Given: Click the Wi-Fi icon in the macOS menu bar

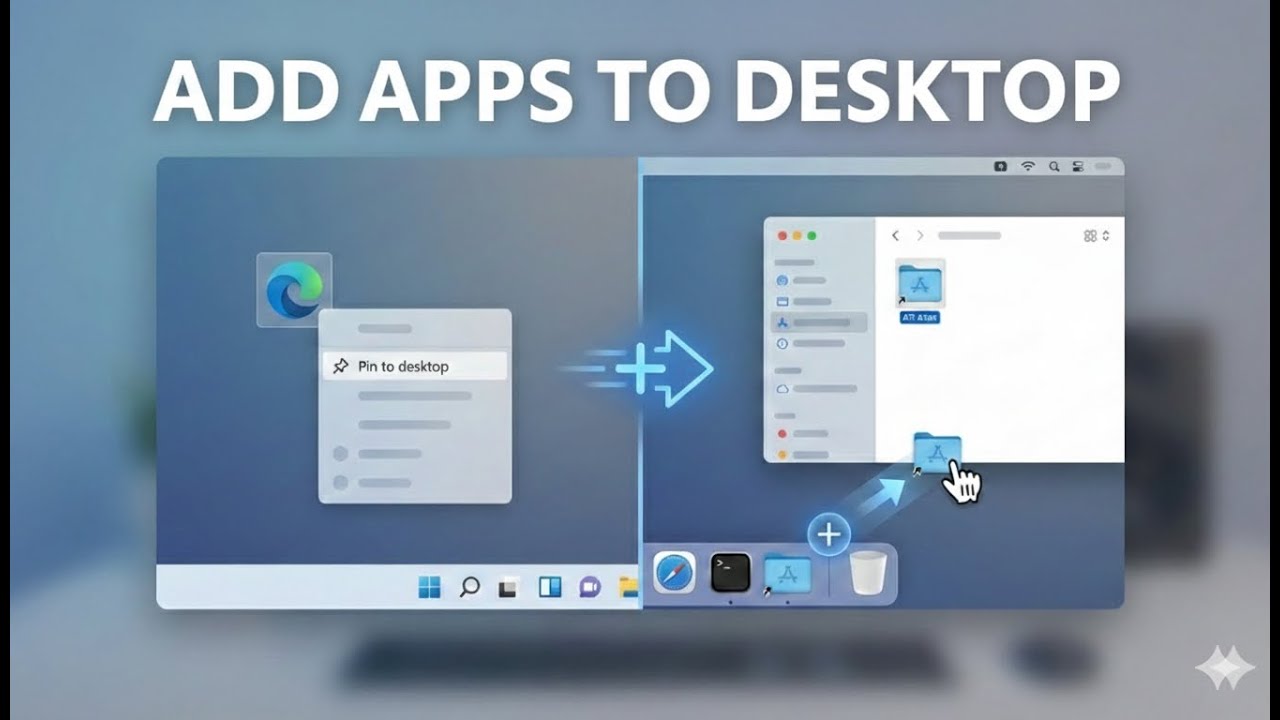Looking at the screenshot, I should [x=1028, y=166].
